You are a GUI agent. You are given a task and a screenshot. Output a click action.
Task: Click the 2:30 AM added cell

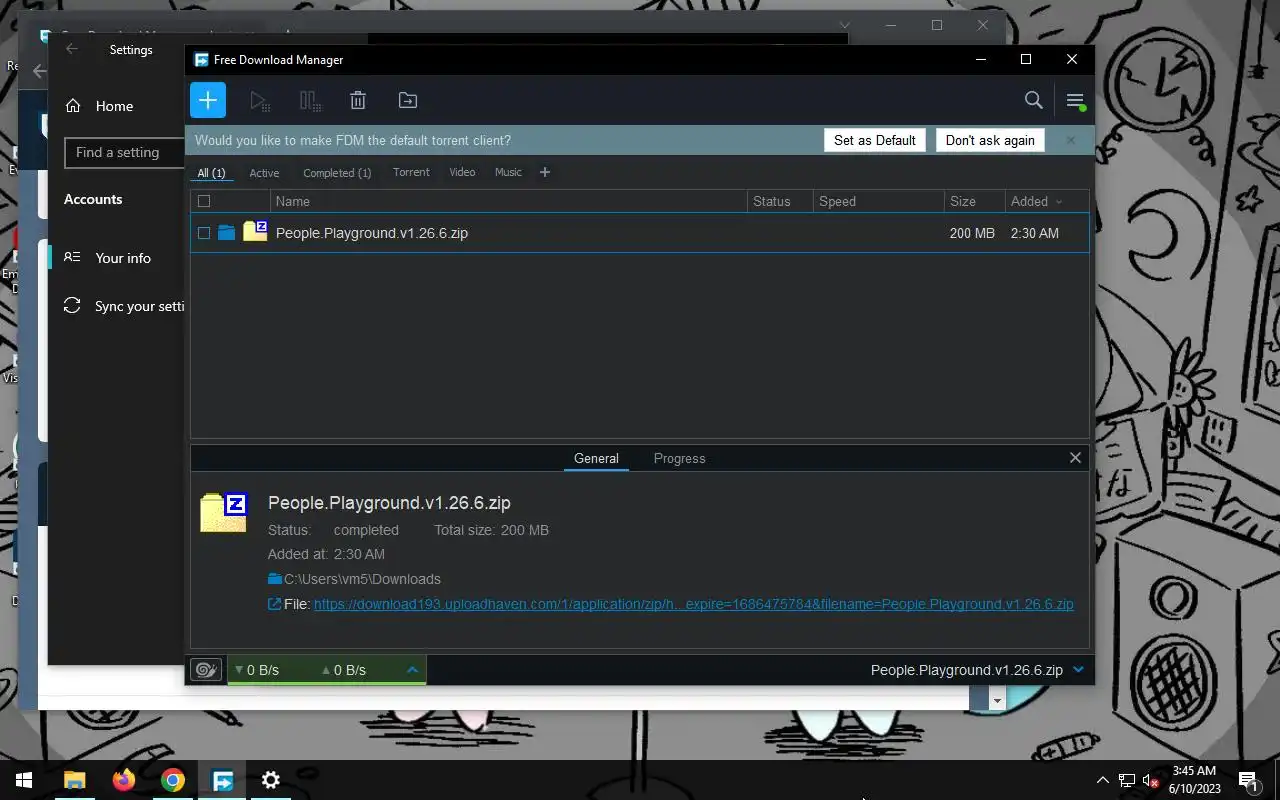[x=1034, y=233]
